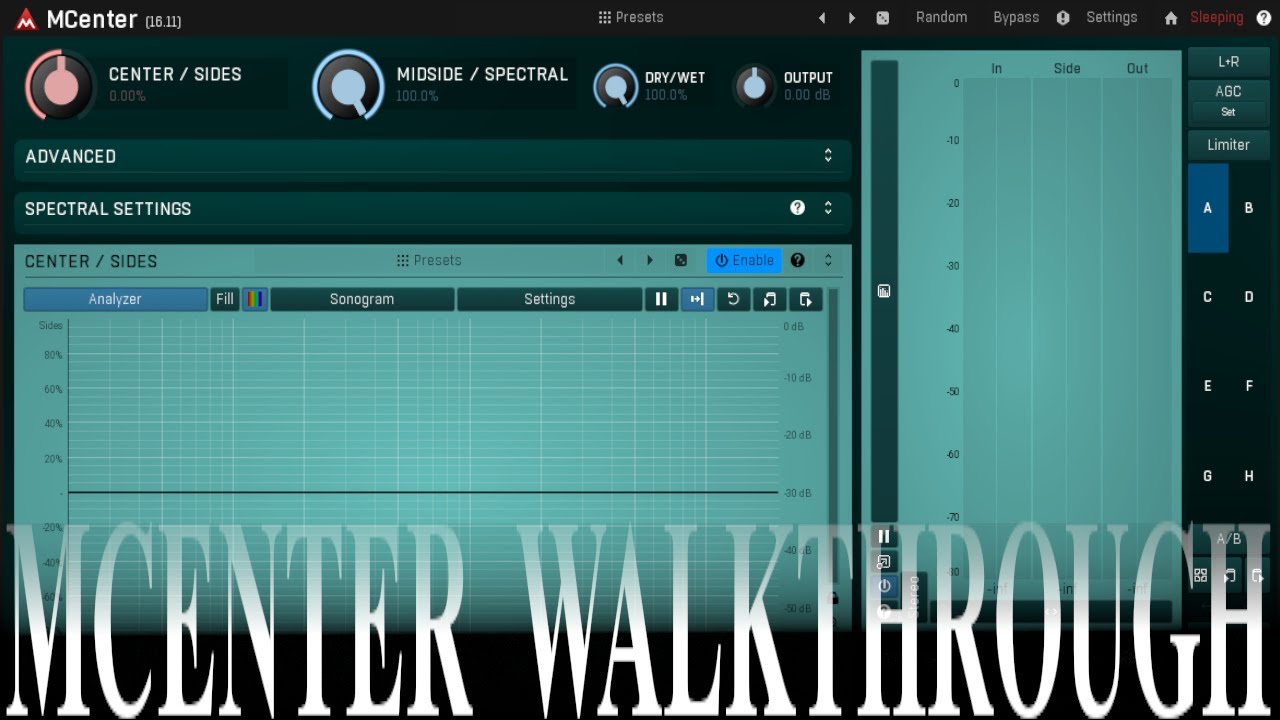Select preset slot D
Viewport: 1280px width, 720px height.
(x=1249, y=297)
